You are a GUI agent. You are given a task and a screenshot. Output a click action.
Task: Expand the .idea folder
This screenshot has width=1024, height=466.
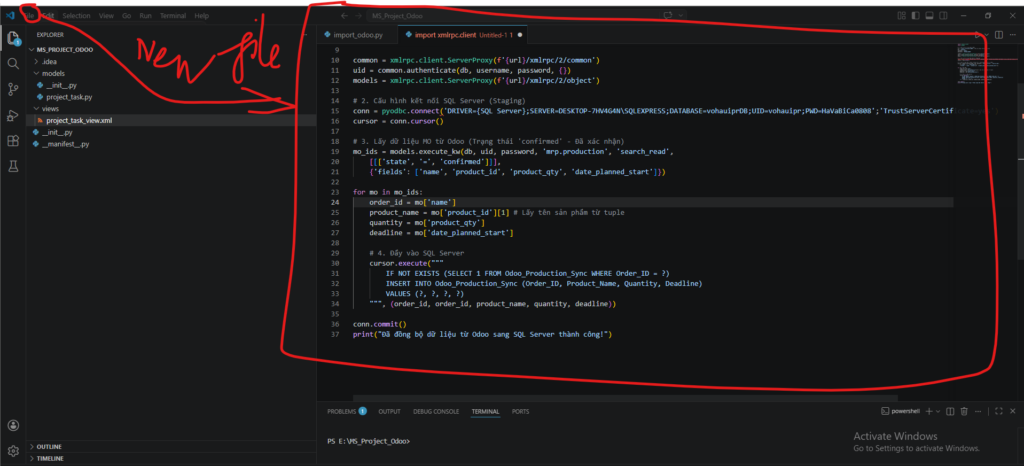click(x=48, y=62)
